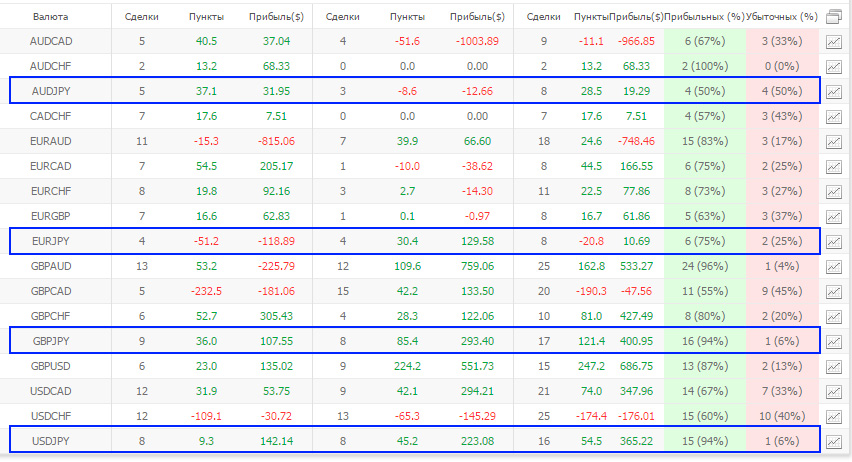The width and height of the screenshot is (852, 462).
Task: Select the AUDJPY currency cell
Action: (51, 91)
